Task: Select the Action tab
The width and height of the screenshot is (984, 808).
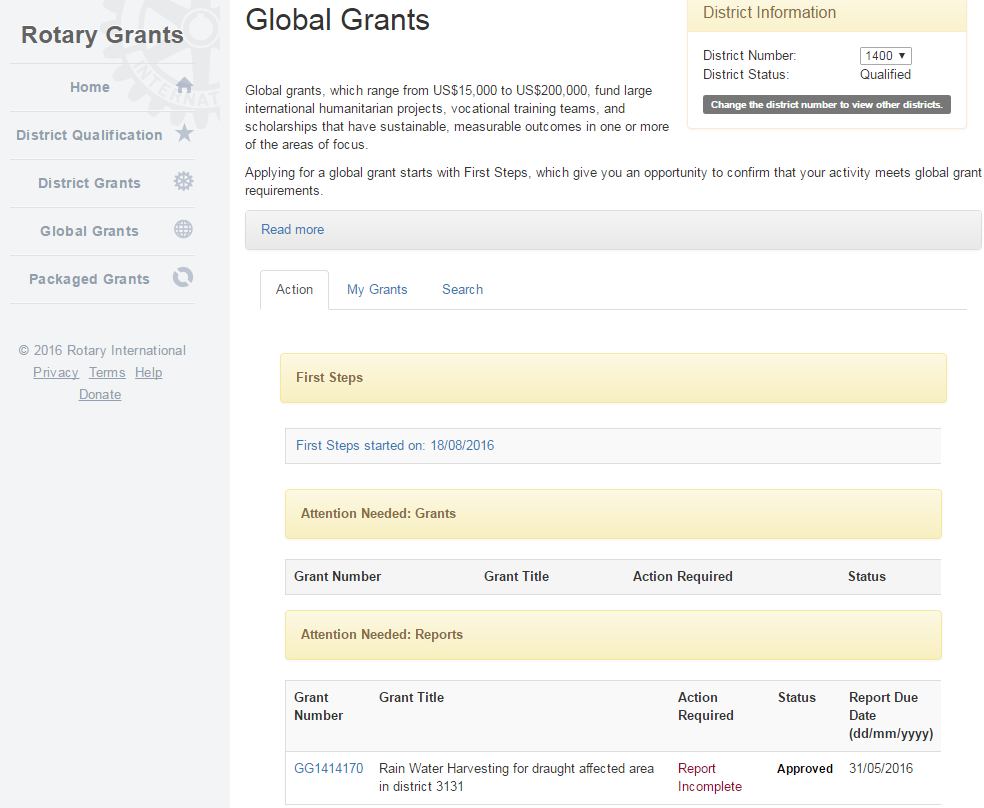Action: pos(294,290)
